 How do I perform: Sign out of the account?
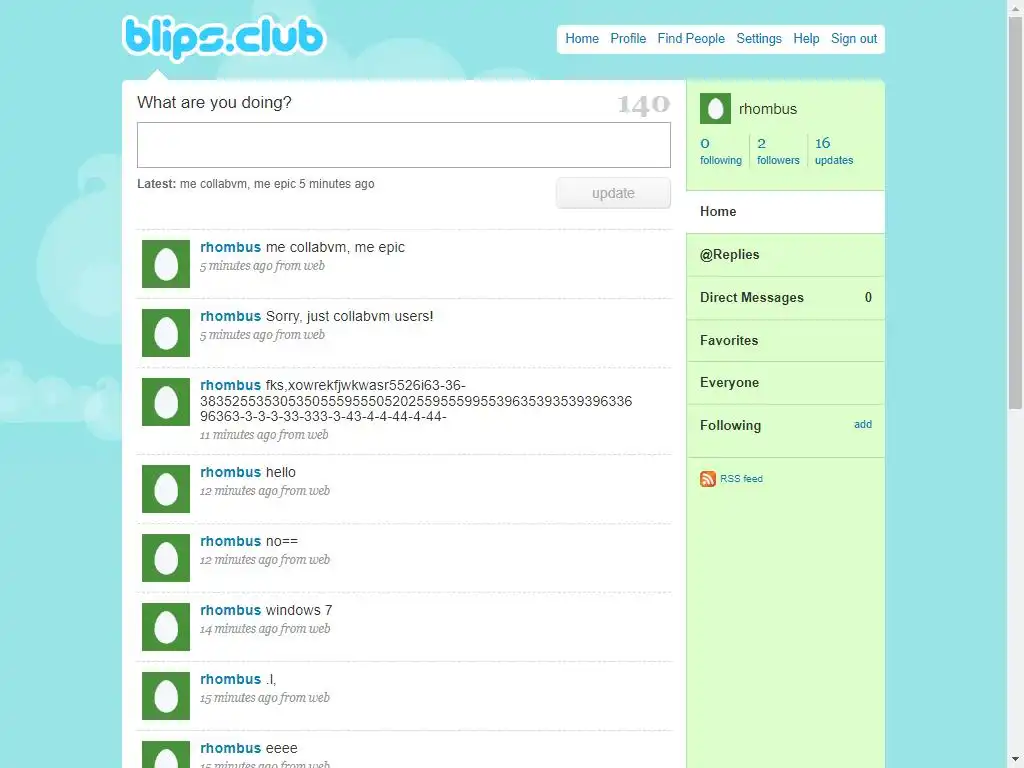pos(854,39)
